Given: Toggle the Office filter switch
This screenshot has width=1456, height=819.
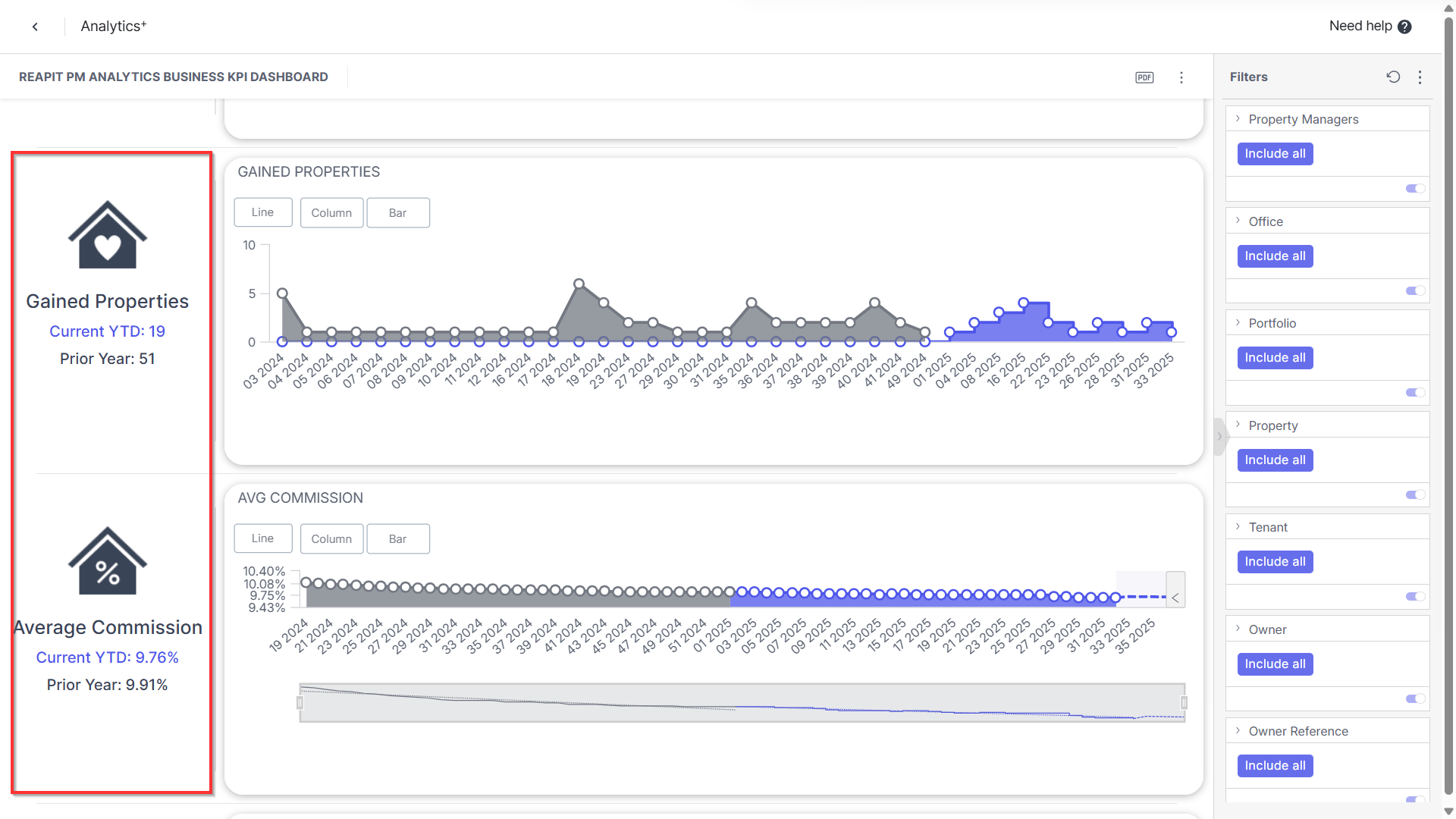Looking at the screenshot, I should 1415,290.
